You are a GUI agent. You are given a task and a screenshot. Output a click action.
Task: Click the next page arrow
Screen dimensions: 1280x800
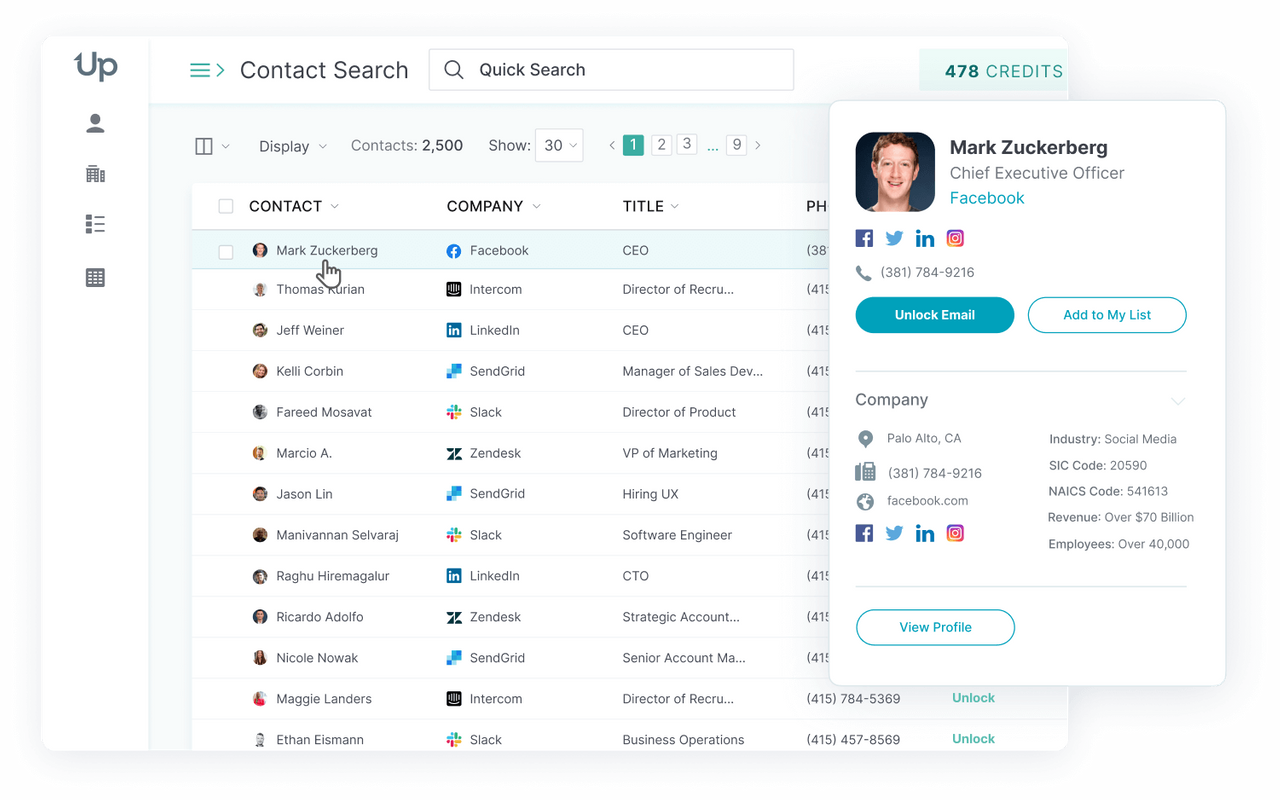758,146
